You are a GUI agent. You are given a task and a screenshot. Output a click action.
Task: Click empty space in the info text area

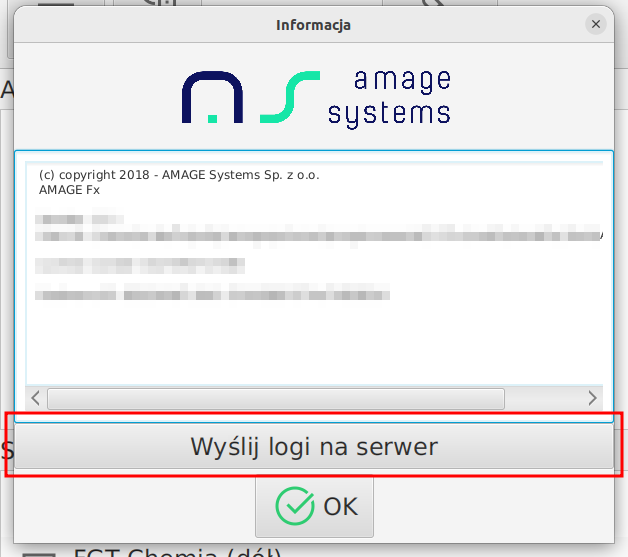[313, 340]
